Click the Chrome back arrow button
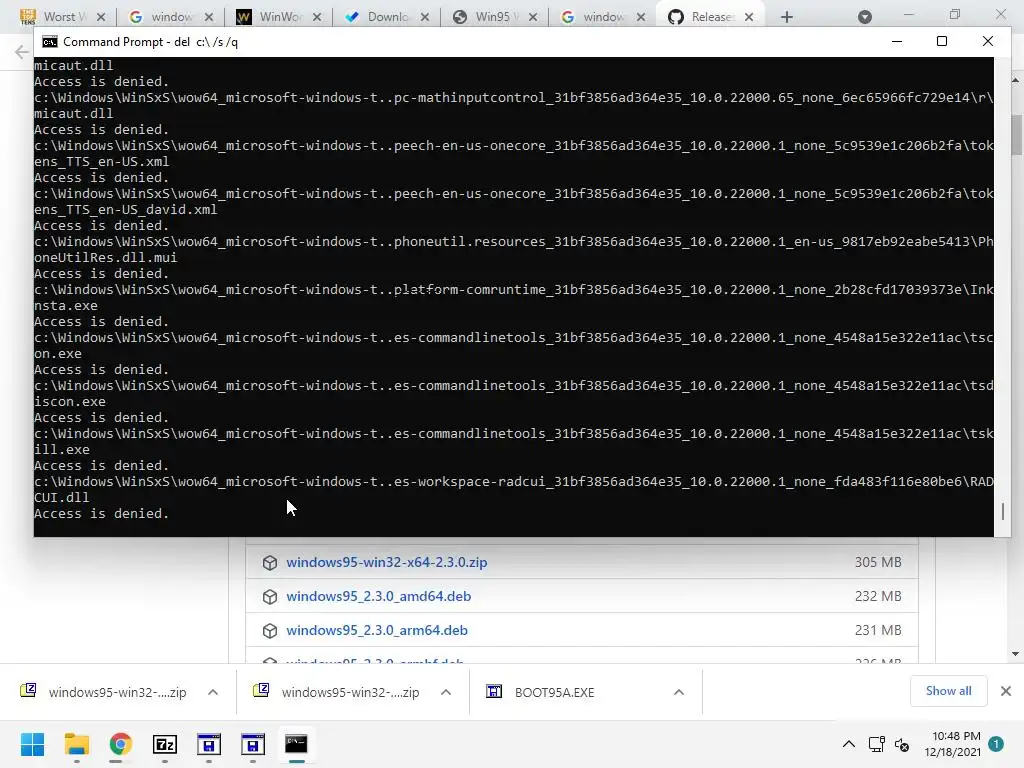Screen dimensions: 1024x768 (21, 52)
